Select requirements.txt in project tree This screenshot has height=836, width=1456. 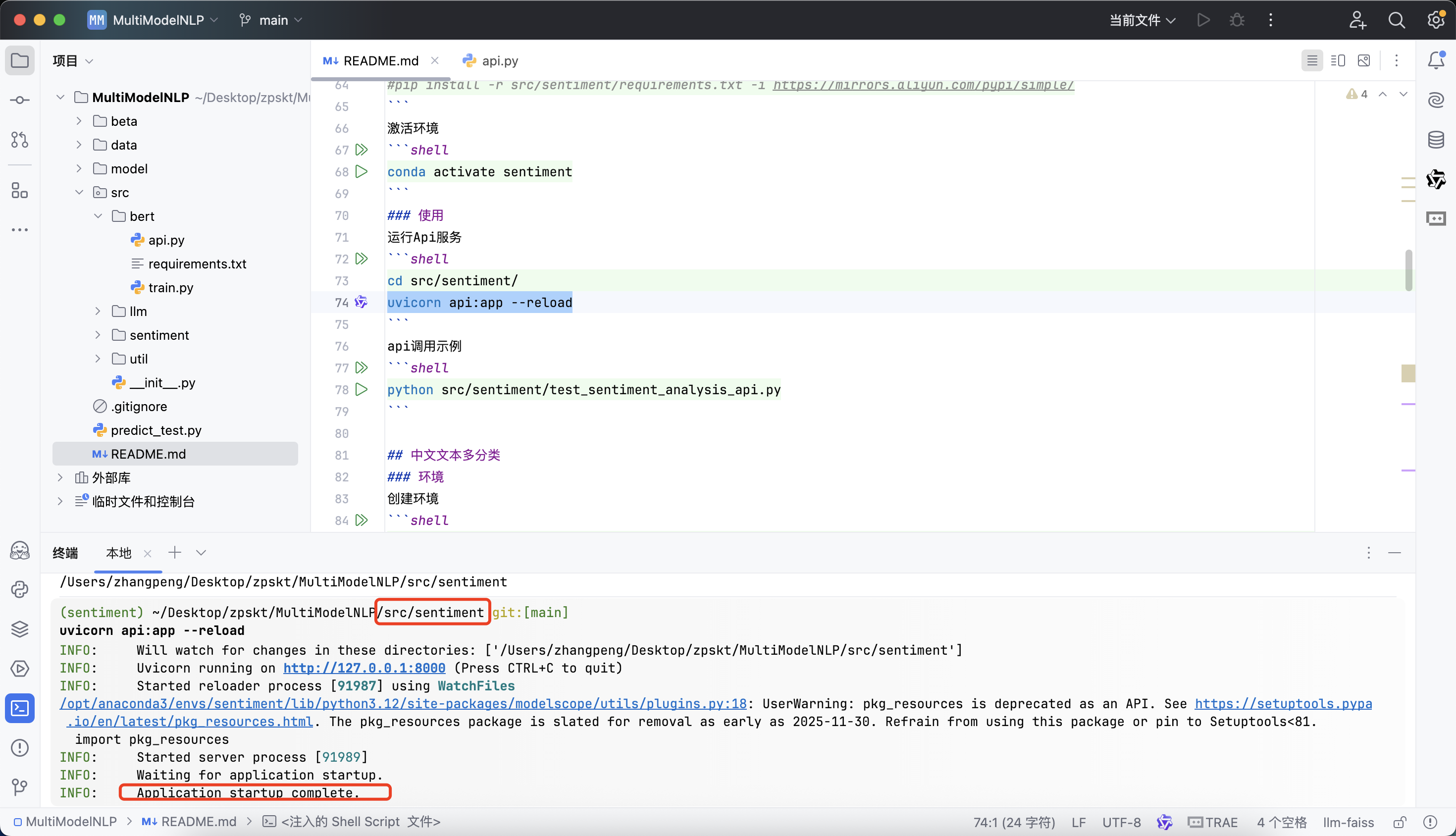click(197, 263)
